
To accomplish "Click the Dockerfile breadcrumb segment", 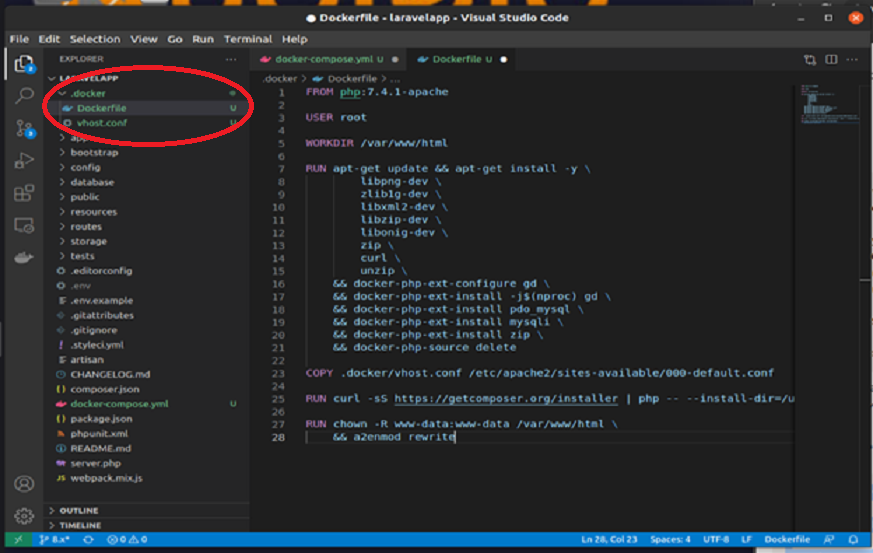I will pos(352,79).
